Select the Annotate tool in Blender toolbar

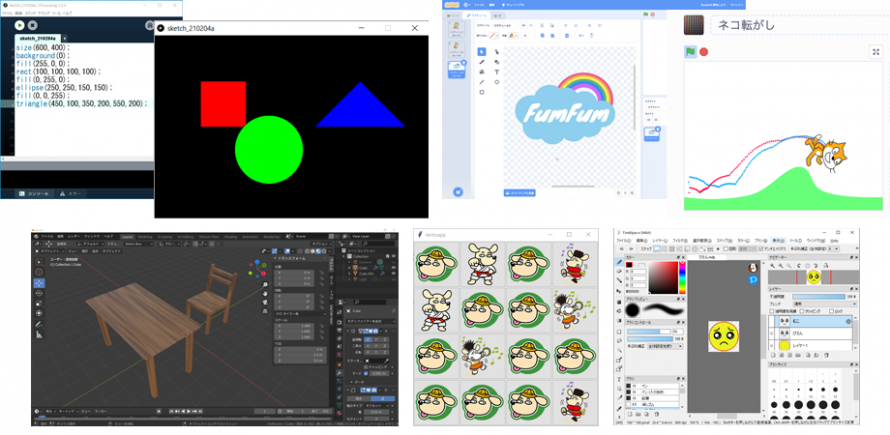coord(39,324)
